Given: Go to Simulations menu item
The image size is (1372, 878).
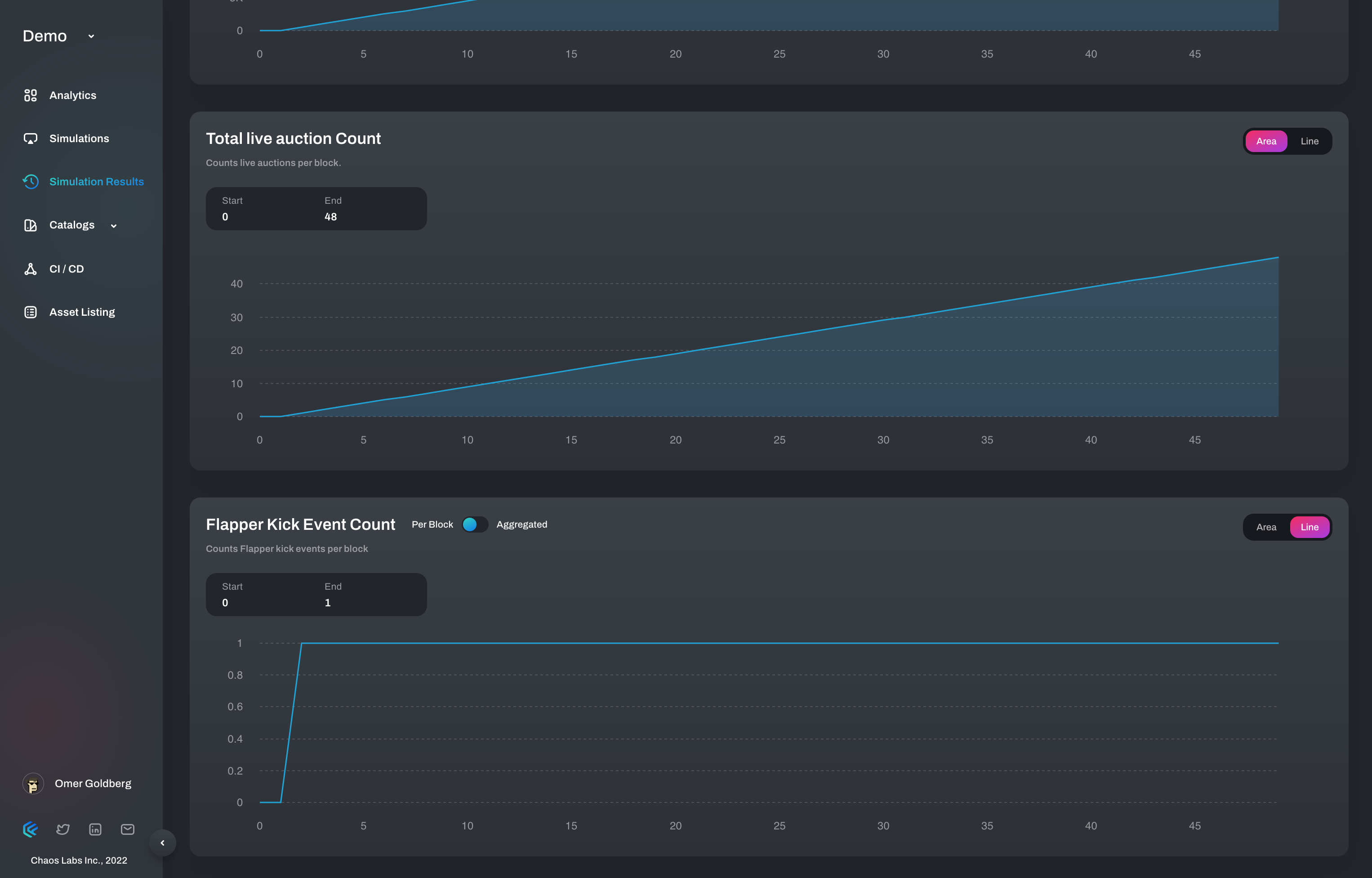Looking at the screenshot, I should click(79, 139).
